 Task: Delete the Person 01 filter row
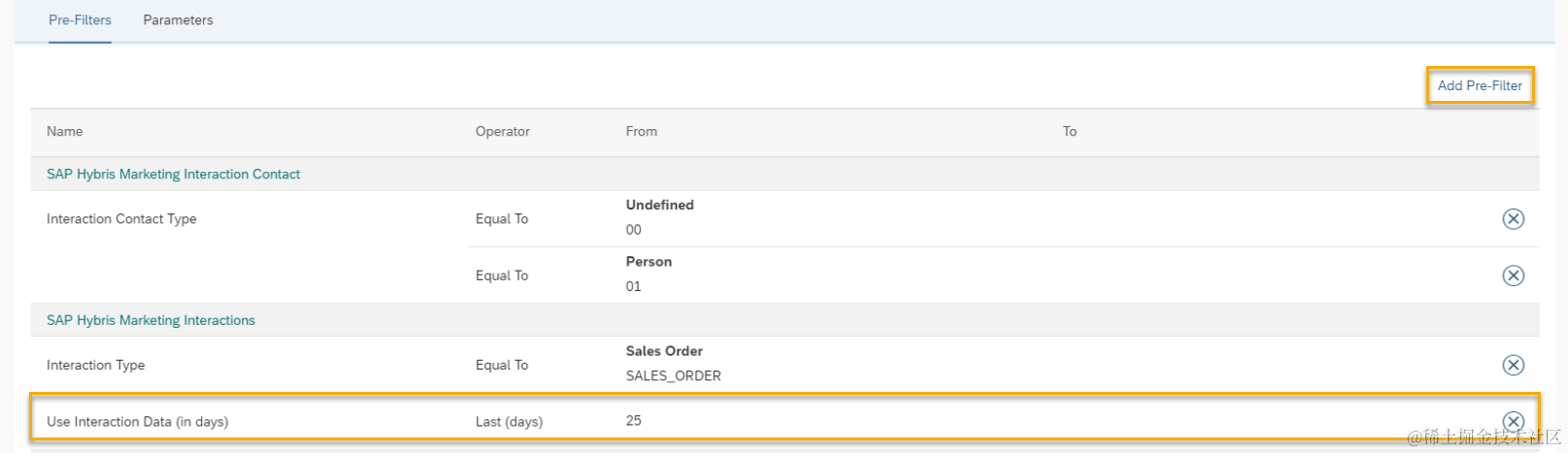[1513, 275]
